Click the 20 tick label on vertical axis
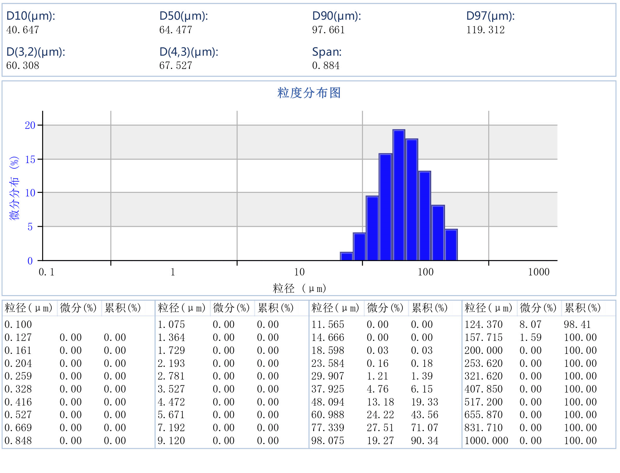Screen dimensions: 620x473 pyautogui.click(x=30, y=125)
